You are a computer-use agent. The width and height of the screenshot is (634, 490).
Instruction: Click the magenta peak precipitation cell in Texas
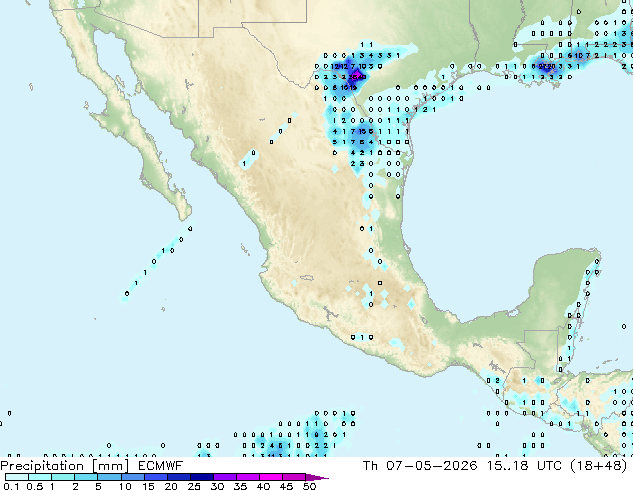(x=357, y=76)
